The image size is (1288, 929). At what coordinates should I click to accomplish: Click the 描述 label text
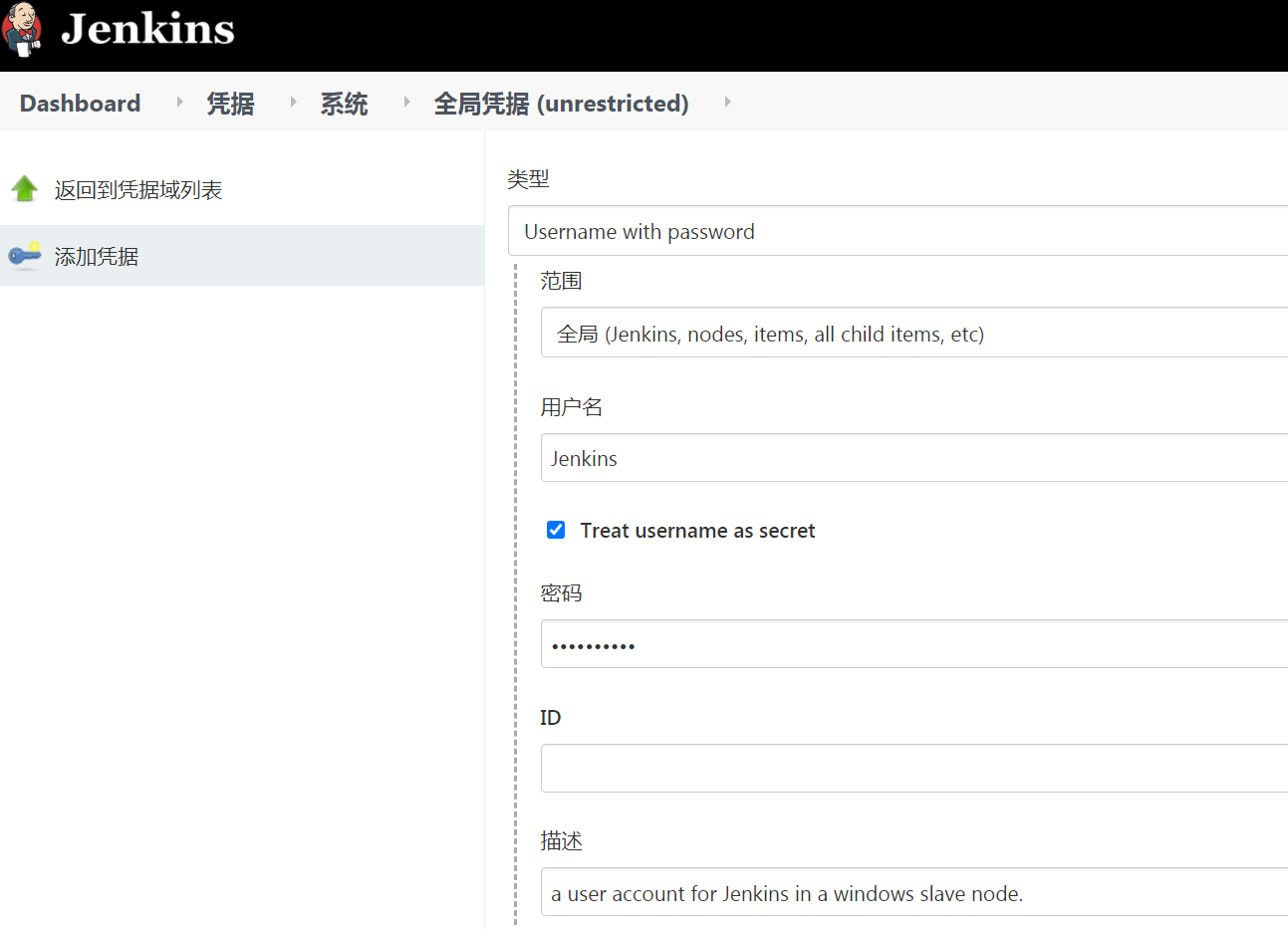point(561,841)
